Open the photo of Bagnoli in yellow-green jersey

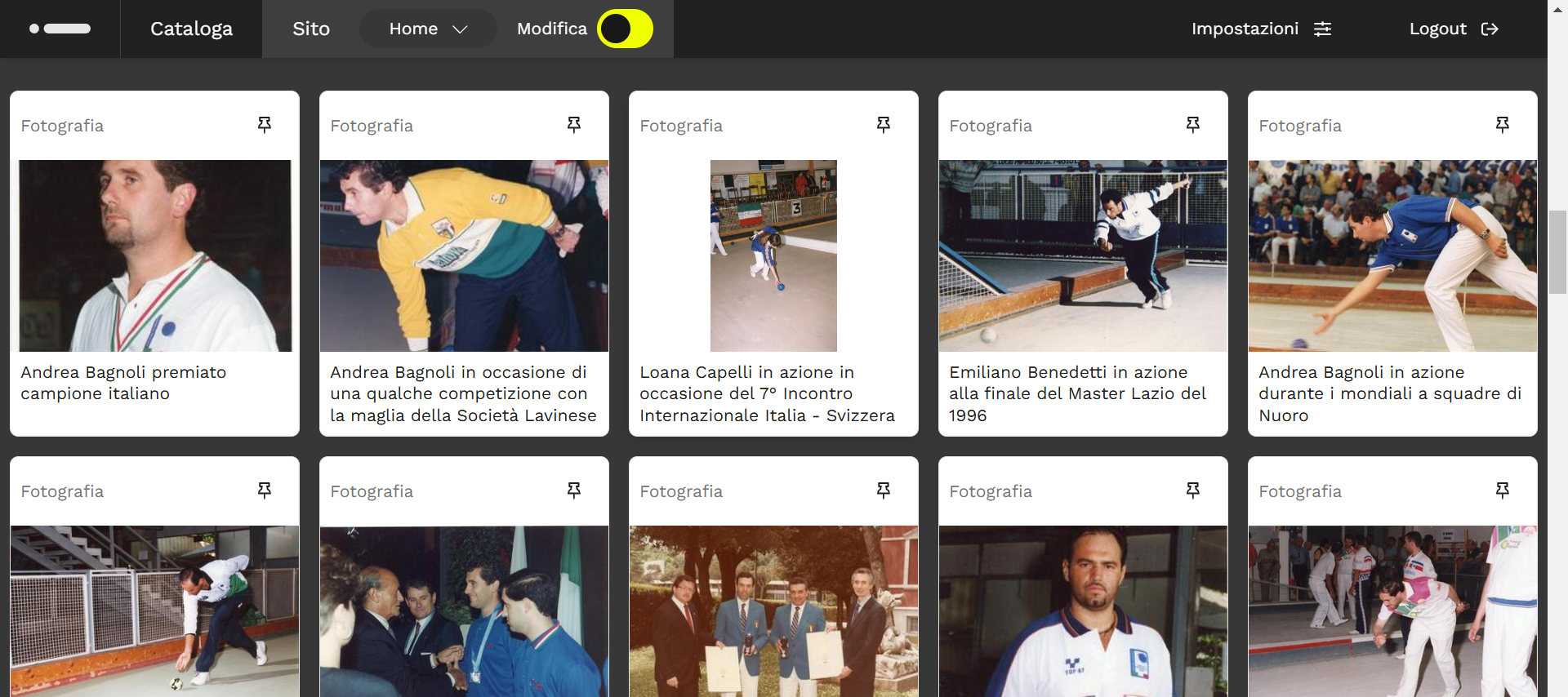pyautogui.click(x=464, y=255)
